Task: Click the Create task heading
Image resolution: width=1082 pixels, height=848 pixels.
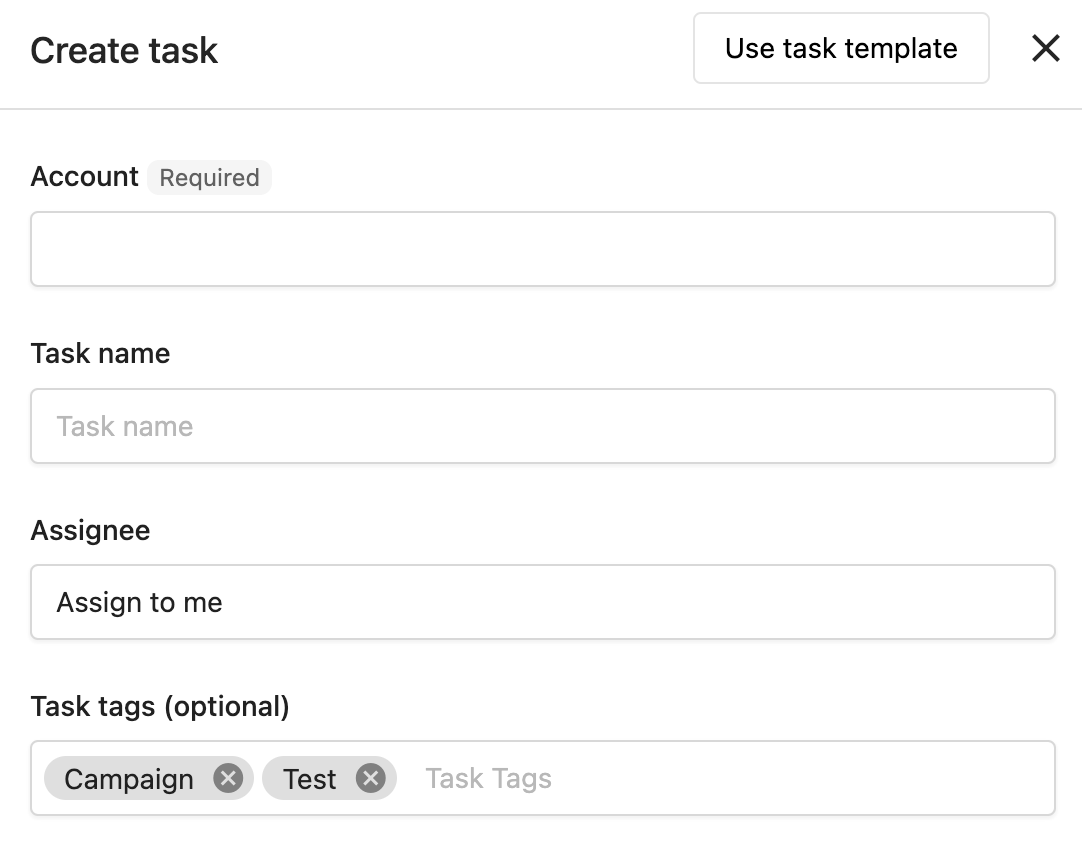Action: pos(124,50)
